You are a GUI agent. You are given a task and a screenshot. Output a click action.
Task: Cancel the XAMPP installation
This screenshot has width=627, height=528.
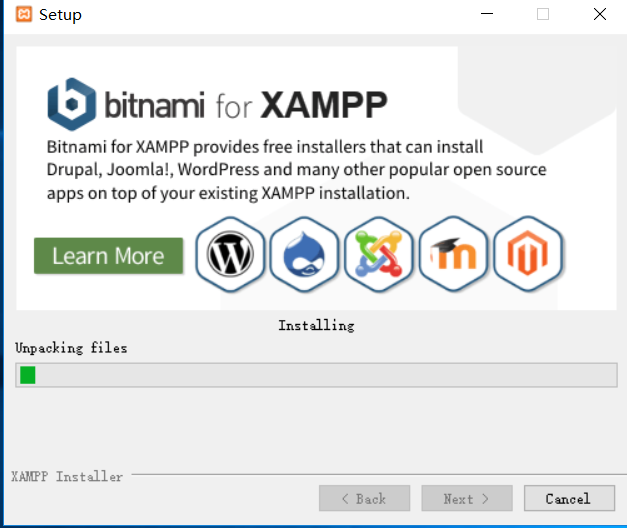[569, 498]
